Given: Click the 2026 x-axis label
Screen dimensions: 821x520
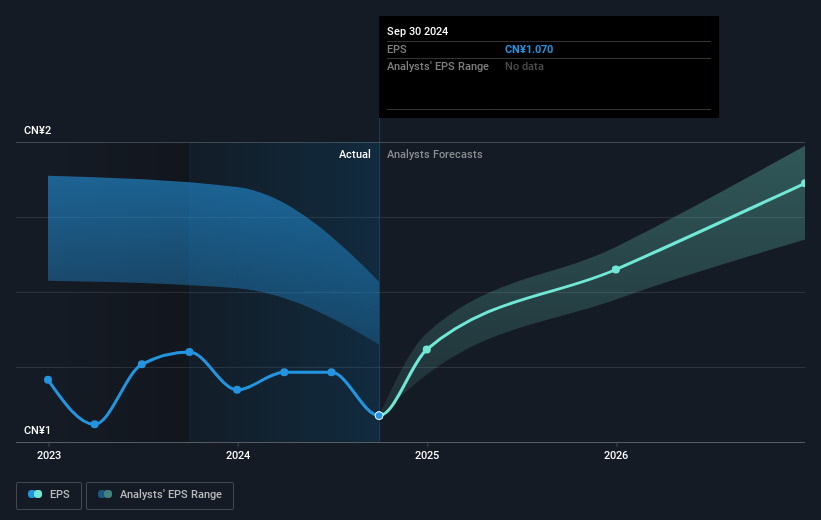Looking at the screenshot, I should click(x=616, y=456).
